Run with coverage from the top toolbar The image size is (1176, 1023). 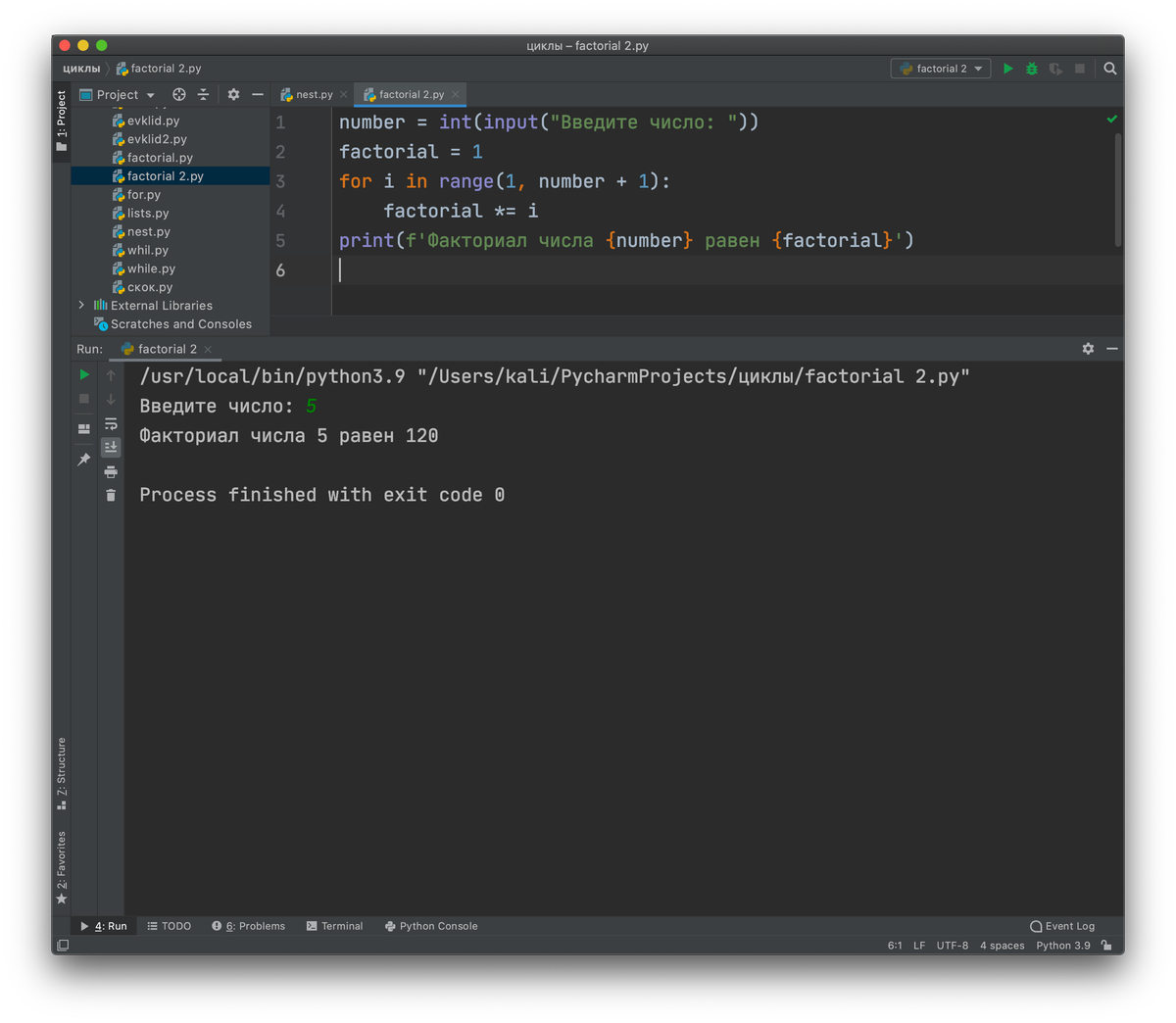tap(1055, 69)
